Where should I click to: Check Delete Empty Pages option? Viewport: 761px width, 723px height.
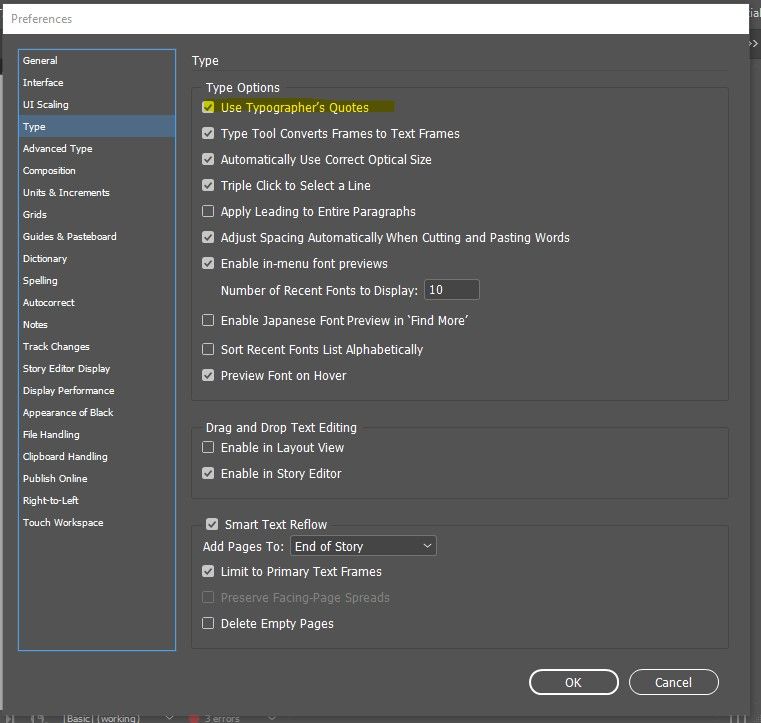[x=208, y=623]
